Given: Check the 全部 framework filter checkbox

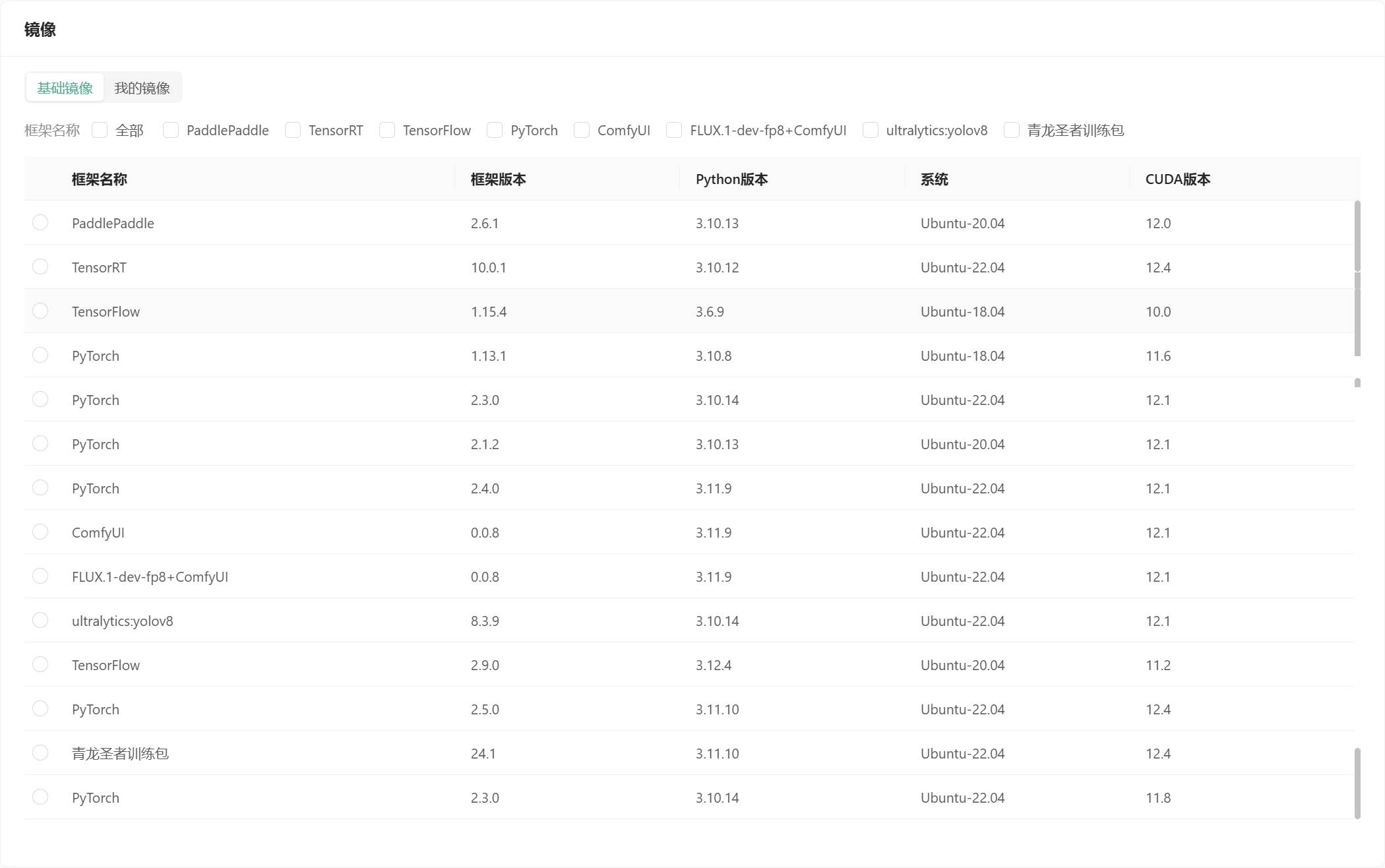Looking at the screenshot, I should click(100, 130).
